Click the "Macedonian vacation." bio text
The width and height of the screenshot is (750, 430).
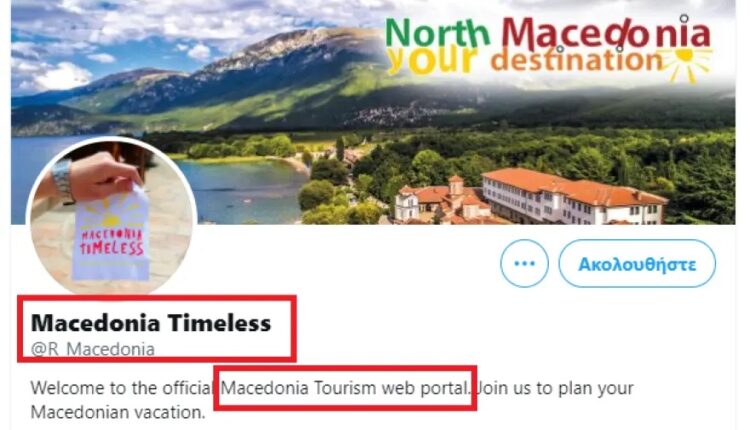tap(118, 412)
